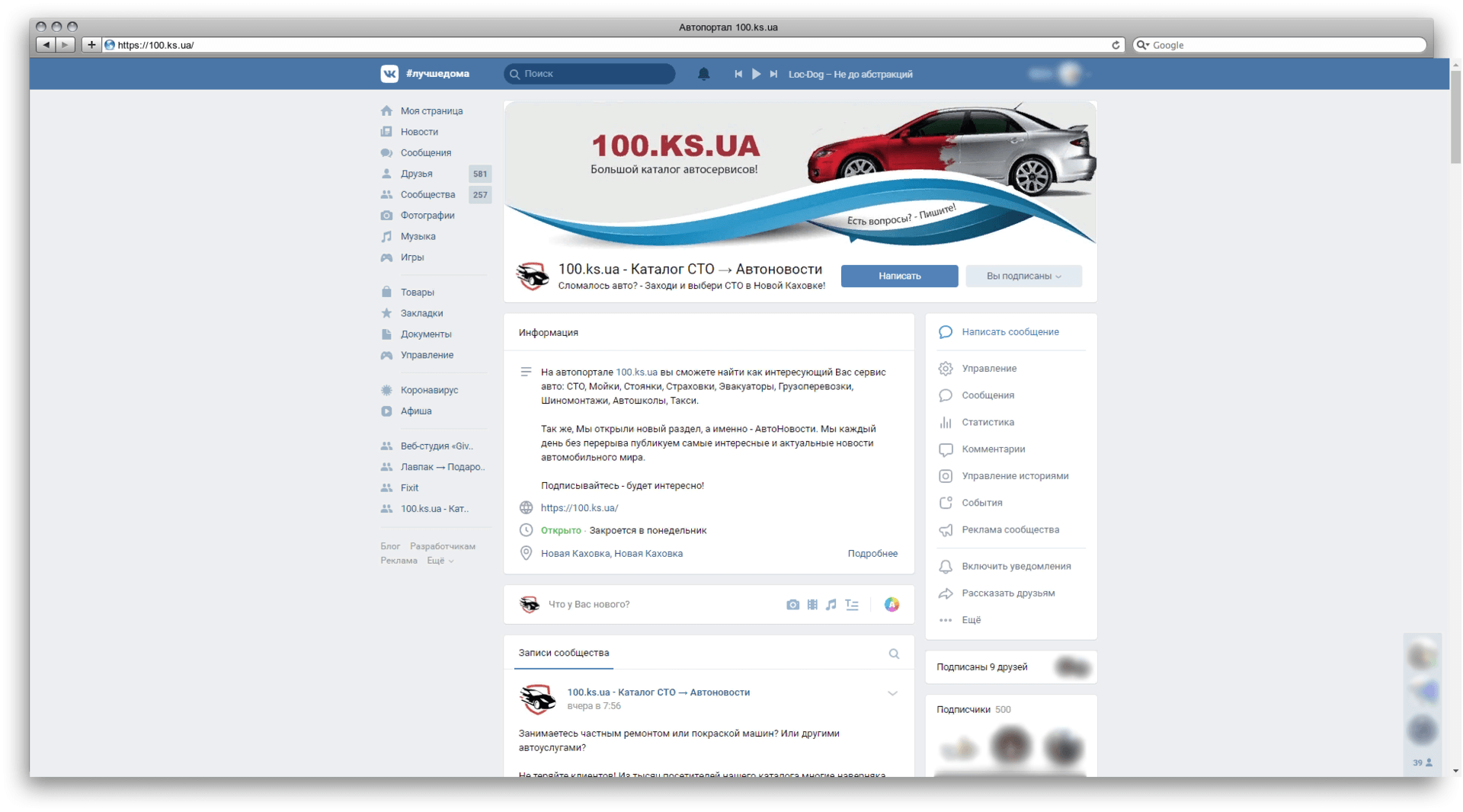The image size is (1463, 812).
Task: Click the Разработчикам footer link
Action: click(x=442, y=546)
